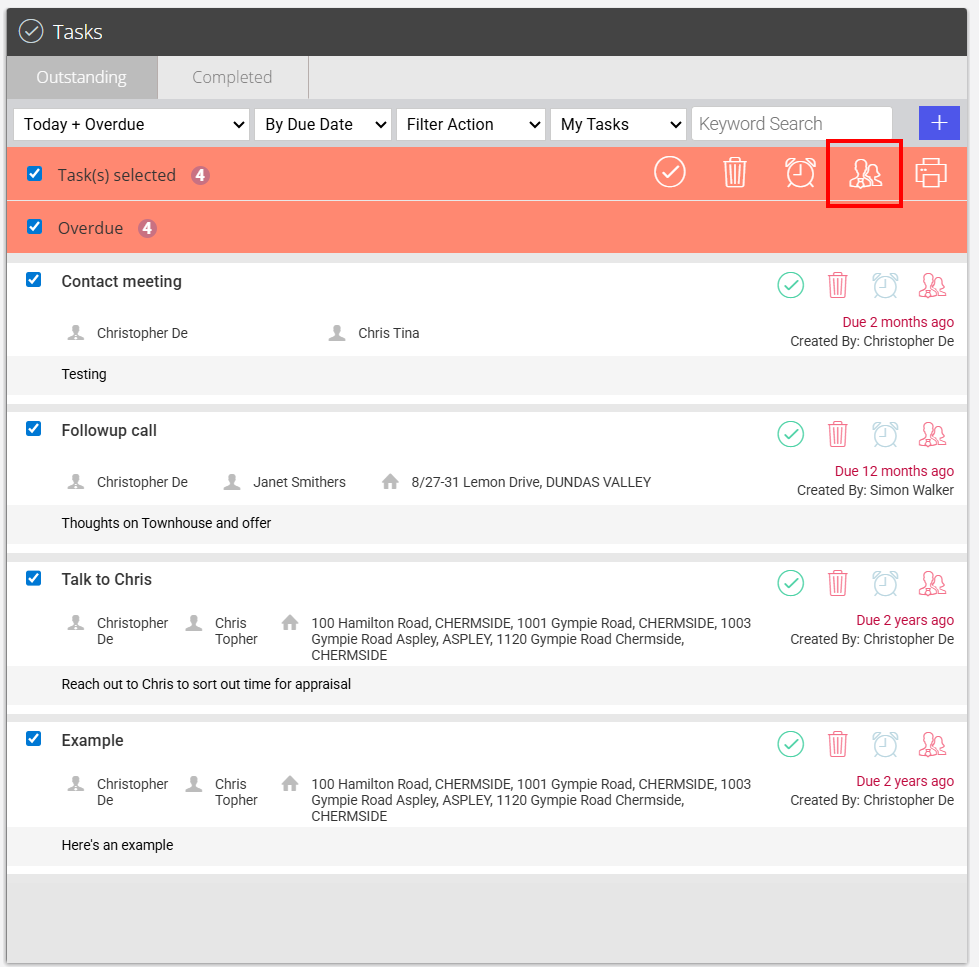Click contact name Chris Tina

click(x=388, y=333)
